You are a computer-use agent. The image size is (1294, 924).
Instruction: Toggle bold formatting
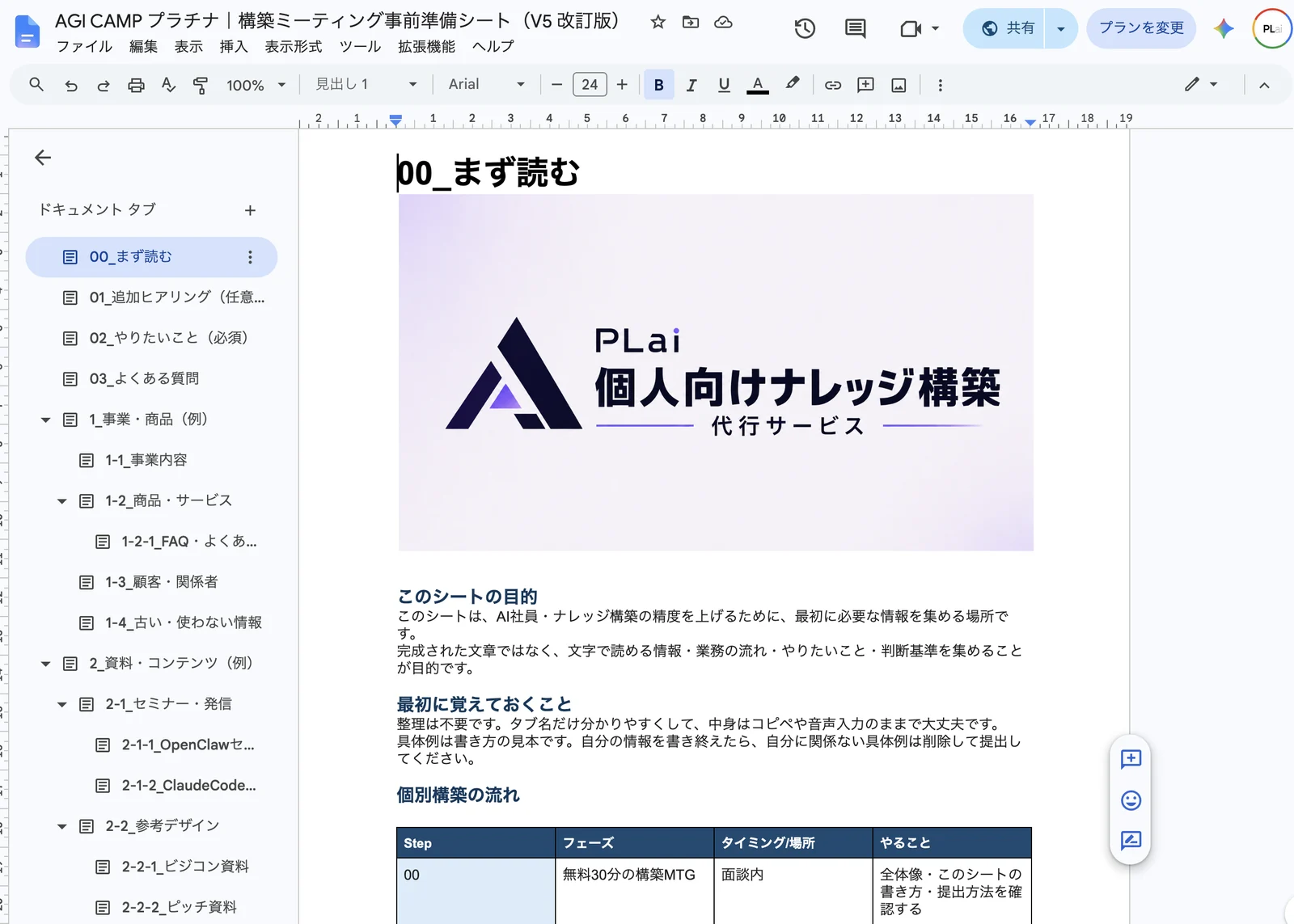tap(658, 85)
